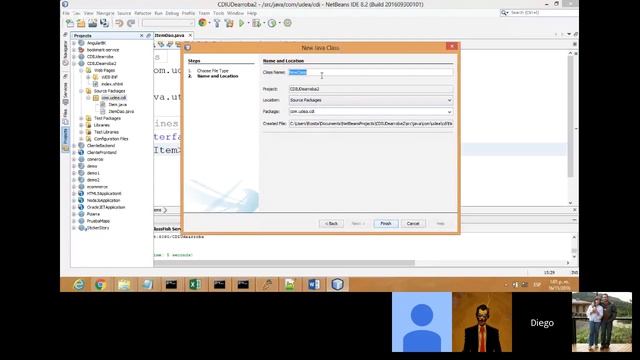This screenshot has width=640, height=360.
Task: Click the NetBeans cube taskbar icon
Action: point(337,284)
